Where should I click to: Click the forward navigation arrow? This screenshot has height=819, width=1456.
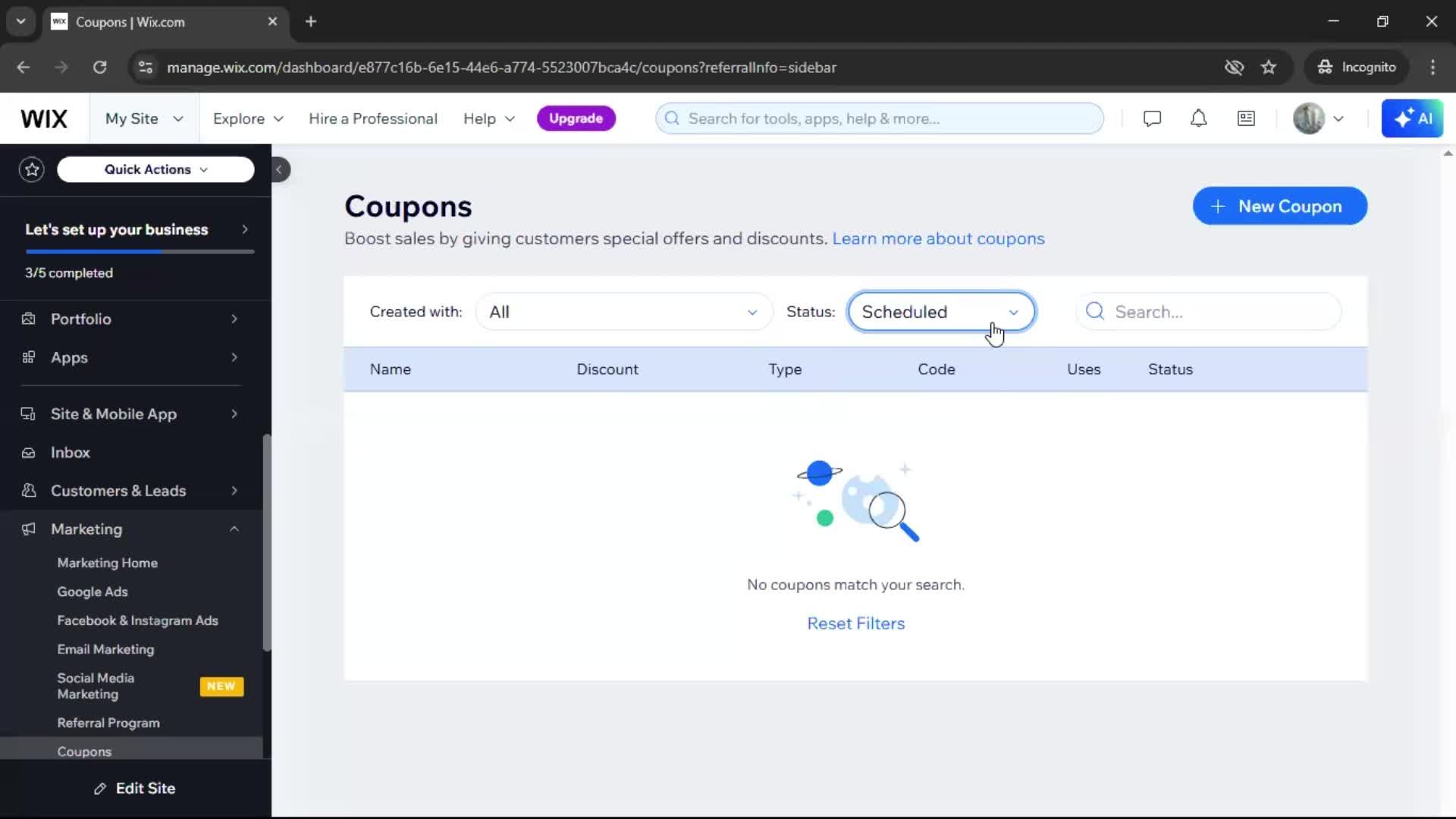click(61, 67)
